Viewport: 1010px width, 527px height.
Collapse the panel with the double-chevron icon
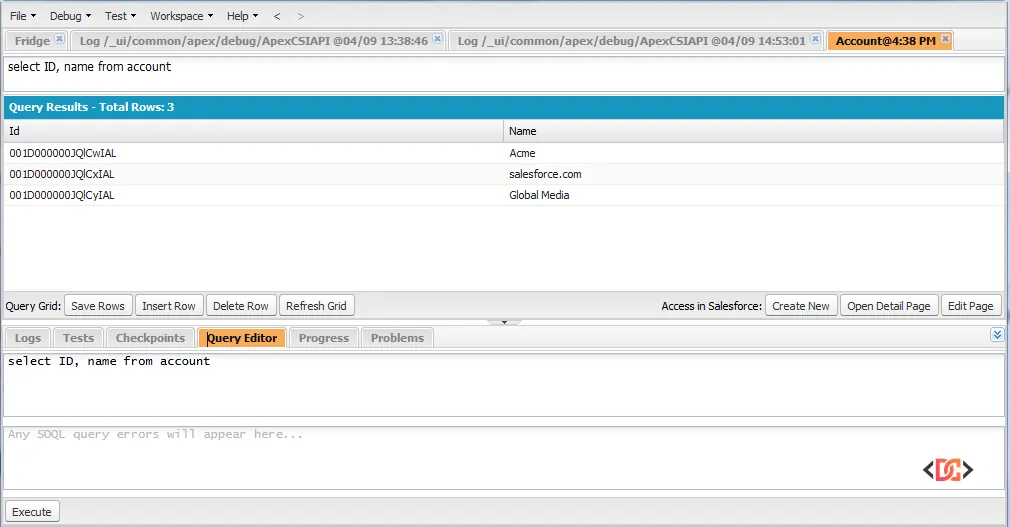click(997, 334)
